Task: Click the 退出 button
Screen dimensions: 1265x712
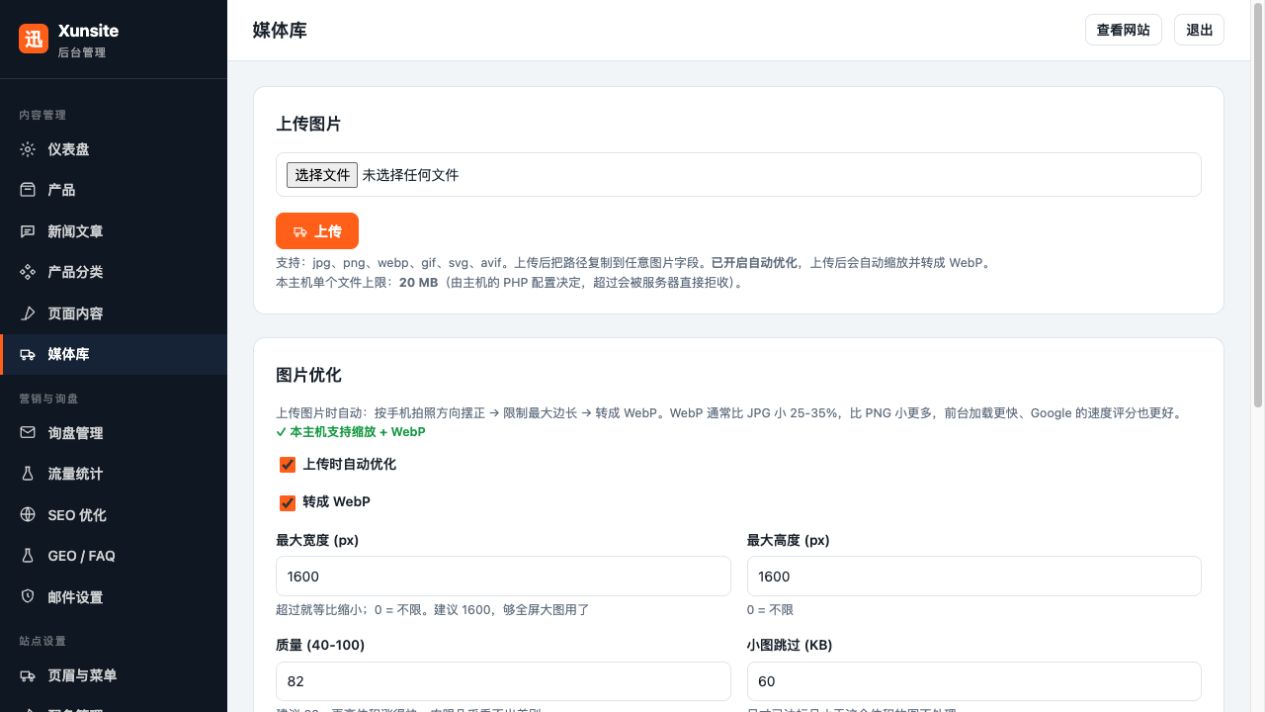Action: [1199, 30]
